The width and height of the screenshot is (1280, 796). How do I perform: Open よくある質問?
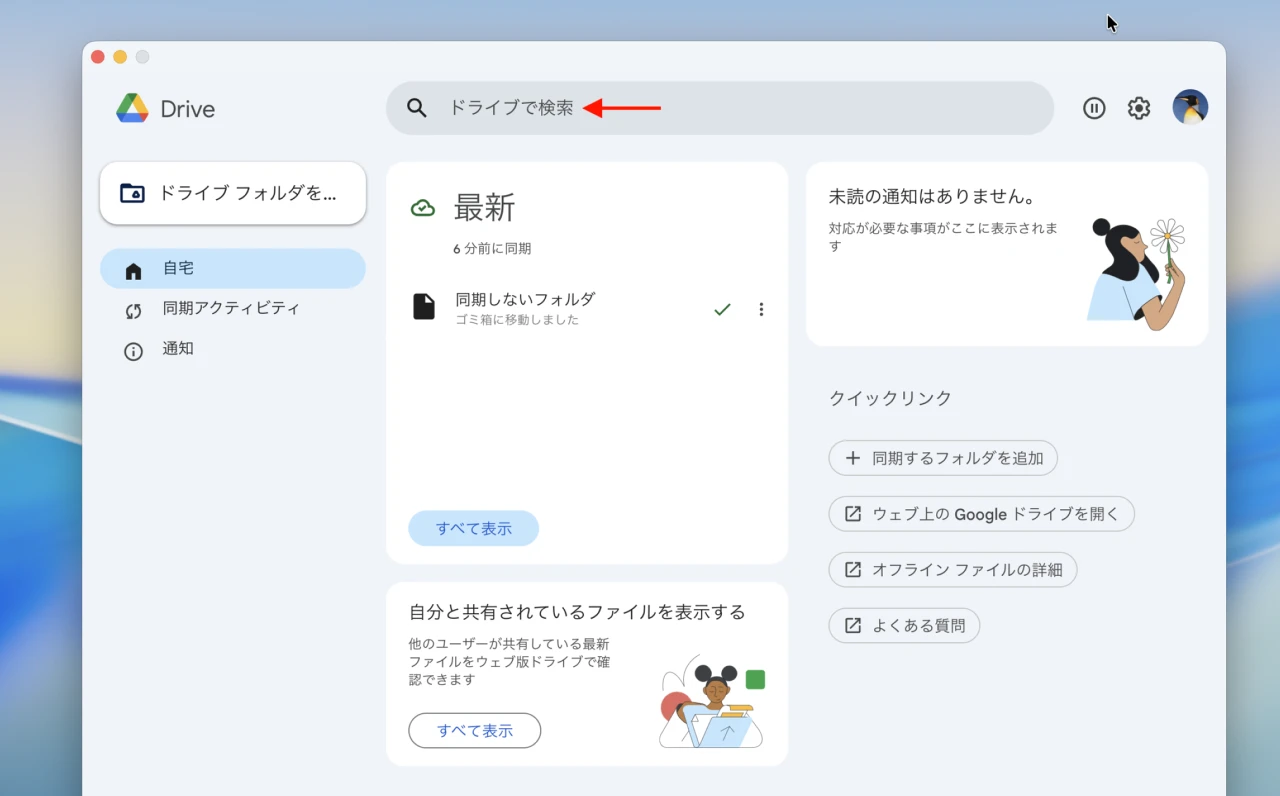click(904, 625)
